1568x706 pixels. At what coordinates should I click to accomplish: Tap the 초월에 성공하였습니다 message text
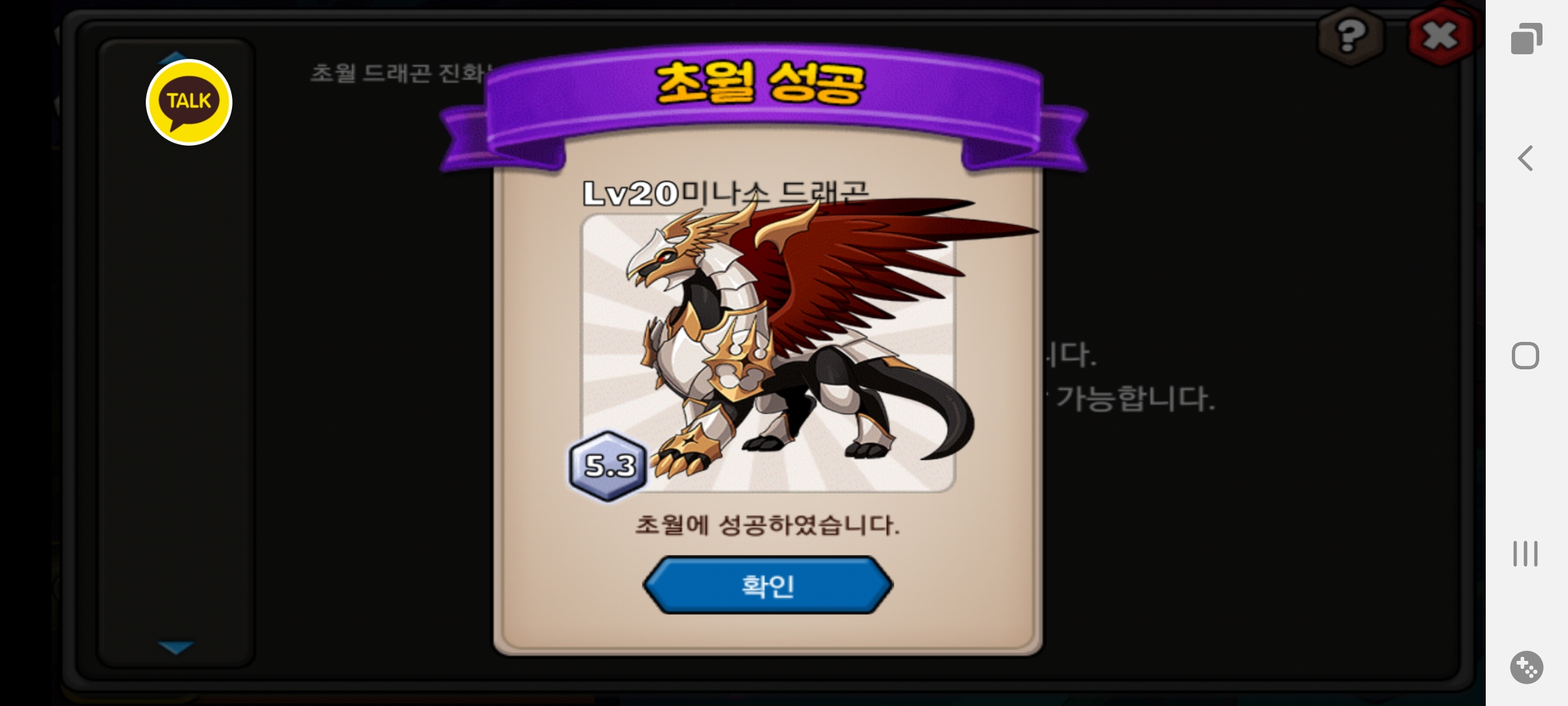pyautogui.click(x=768, y=525)
